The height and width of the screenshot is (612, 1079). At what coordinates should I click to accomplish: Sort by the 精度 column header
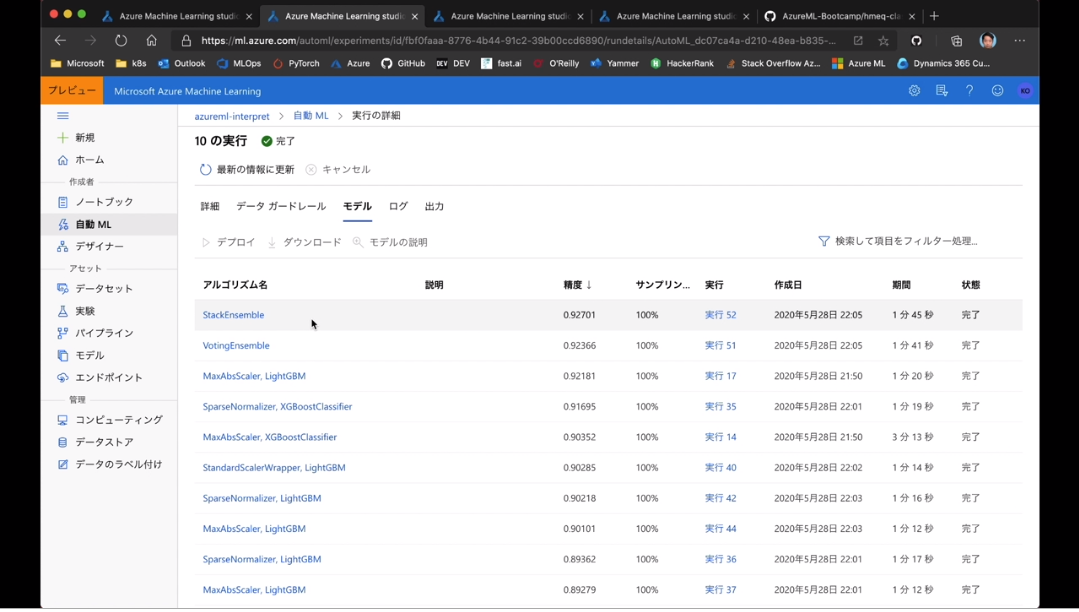click(x=577, y=285)
